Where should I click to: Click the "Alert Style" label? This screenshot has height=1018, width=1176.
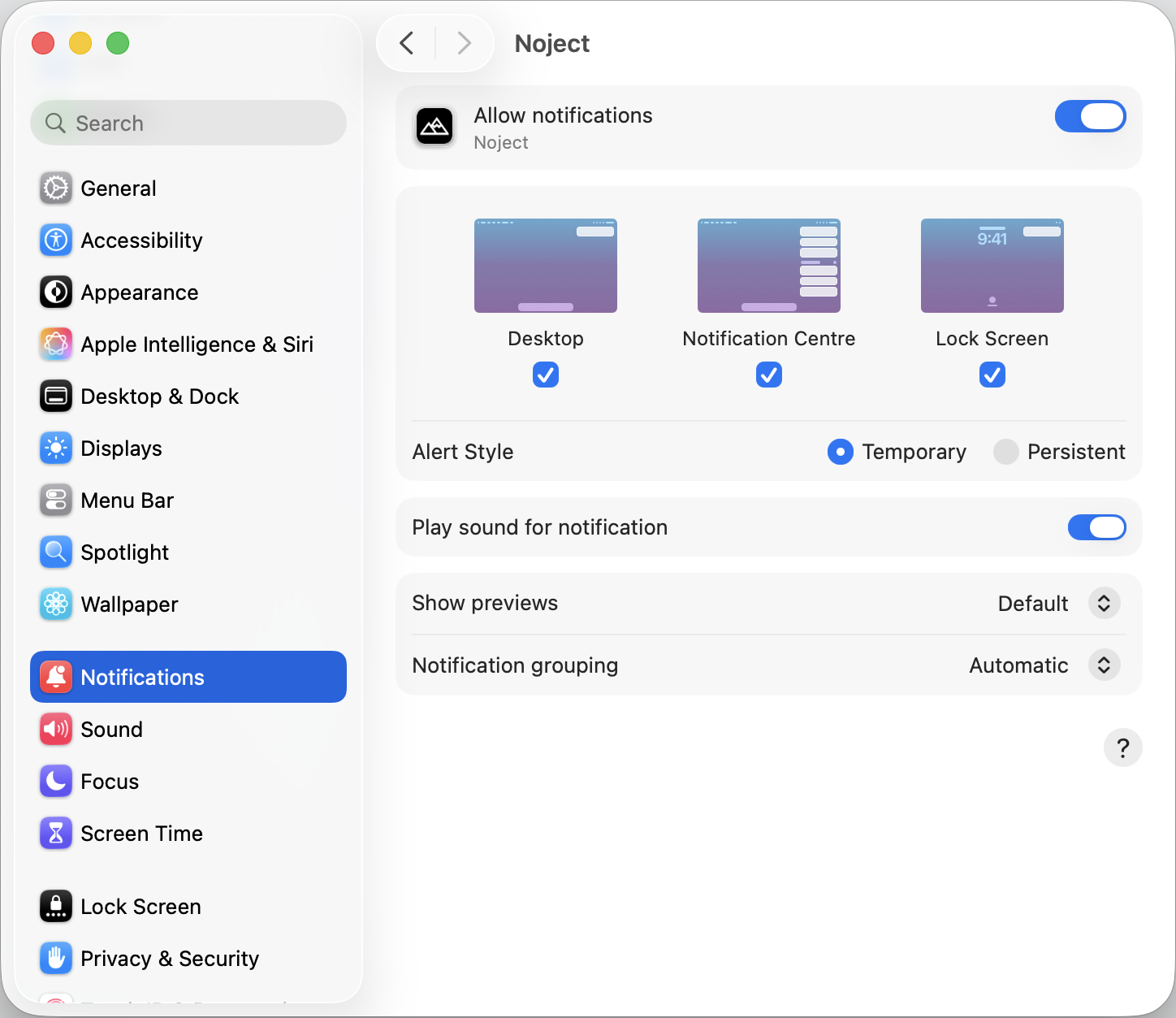pos(463,452)
